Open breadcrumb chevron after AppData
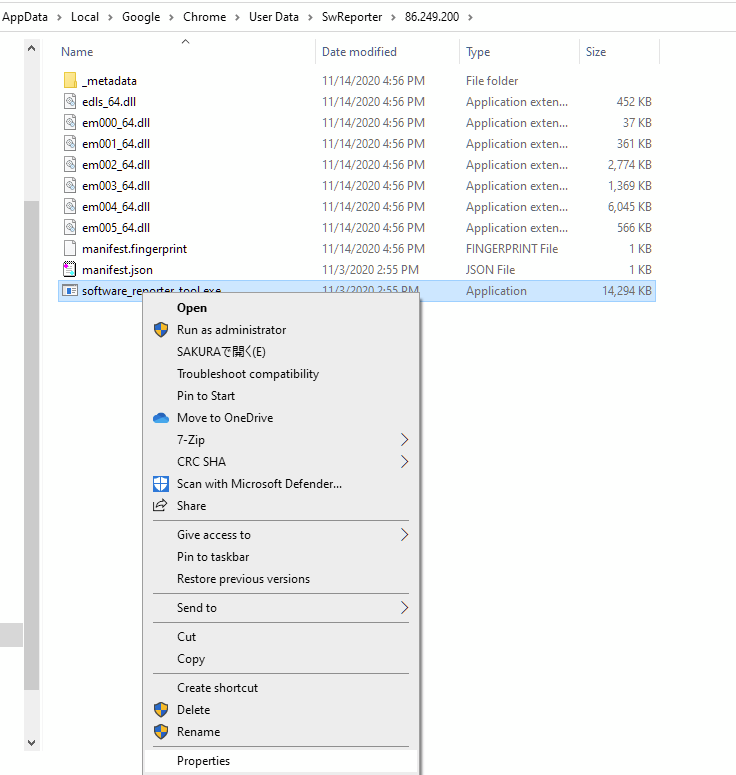Viewport: 736px width, 775px height. 59,17
